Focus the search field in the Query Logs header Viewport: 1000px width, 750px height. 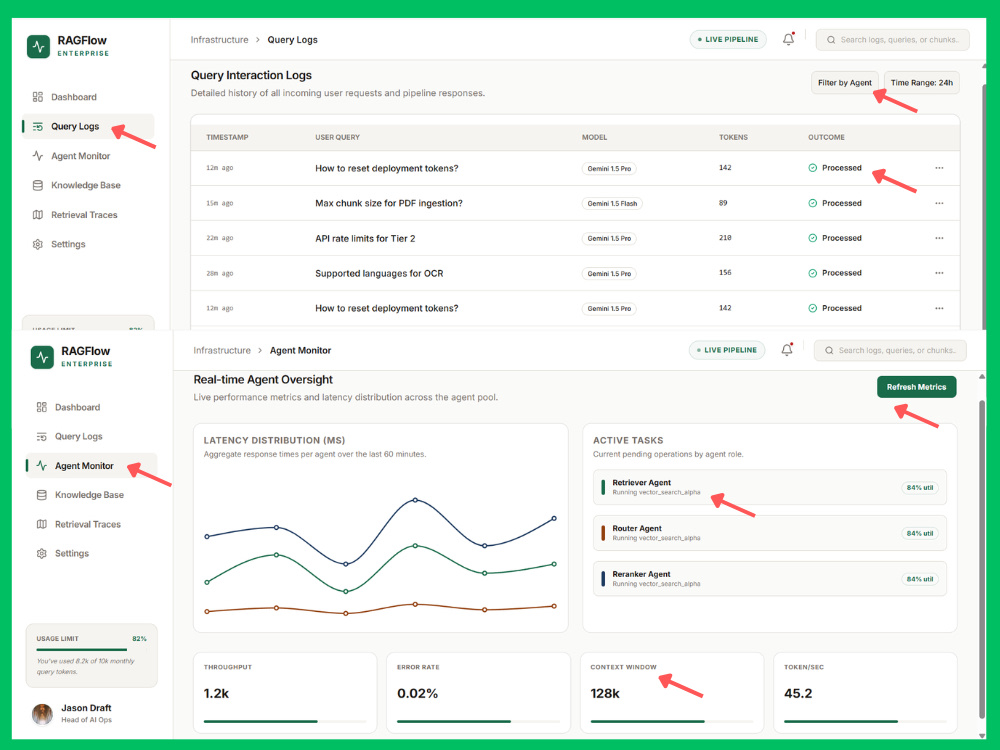tap(892, 40)
